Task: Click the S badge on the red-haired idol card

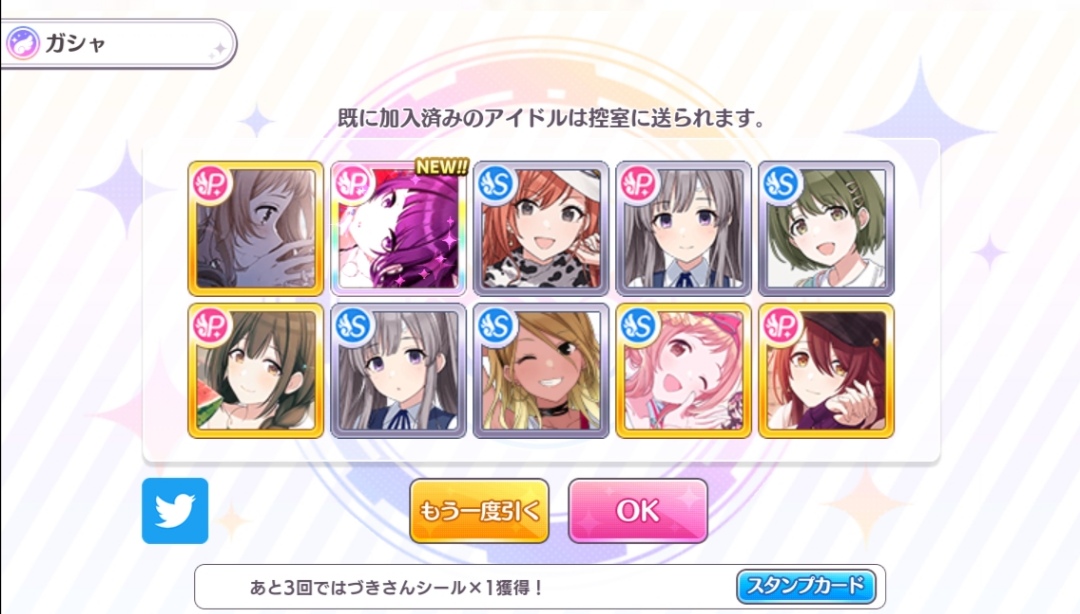Action: pos(496,183)
